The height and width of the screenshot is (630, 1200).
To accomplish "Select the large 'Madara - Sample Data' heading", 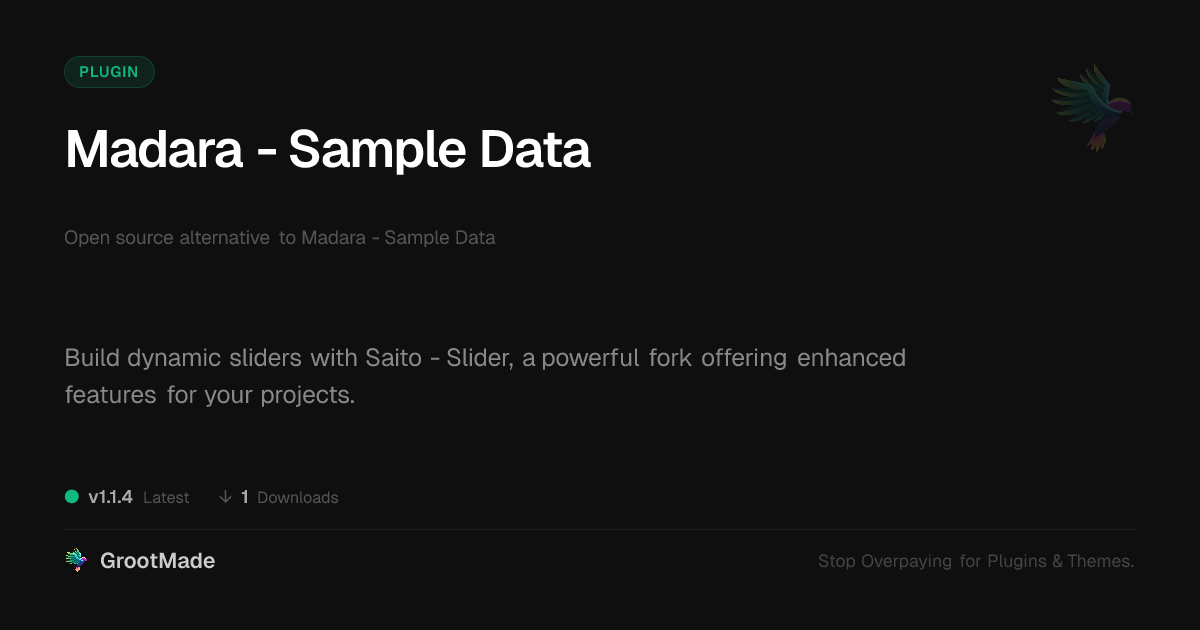I will click(328, 149).
